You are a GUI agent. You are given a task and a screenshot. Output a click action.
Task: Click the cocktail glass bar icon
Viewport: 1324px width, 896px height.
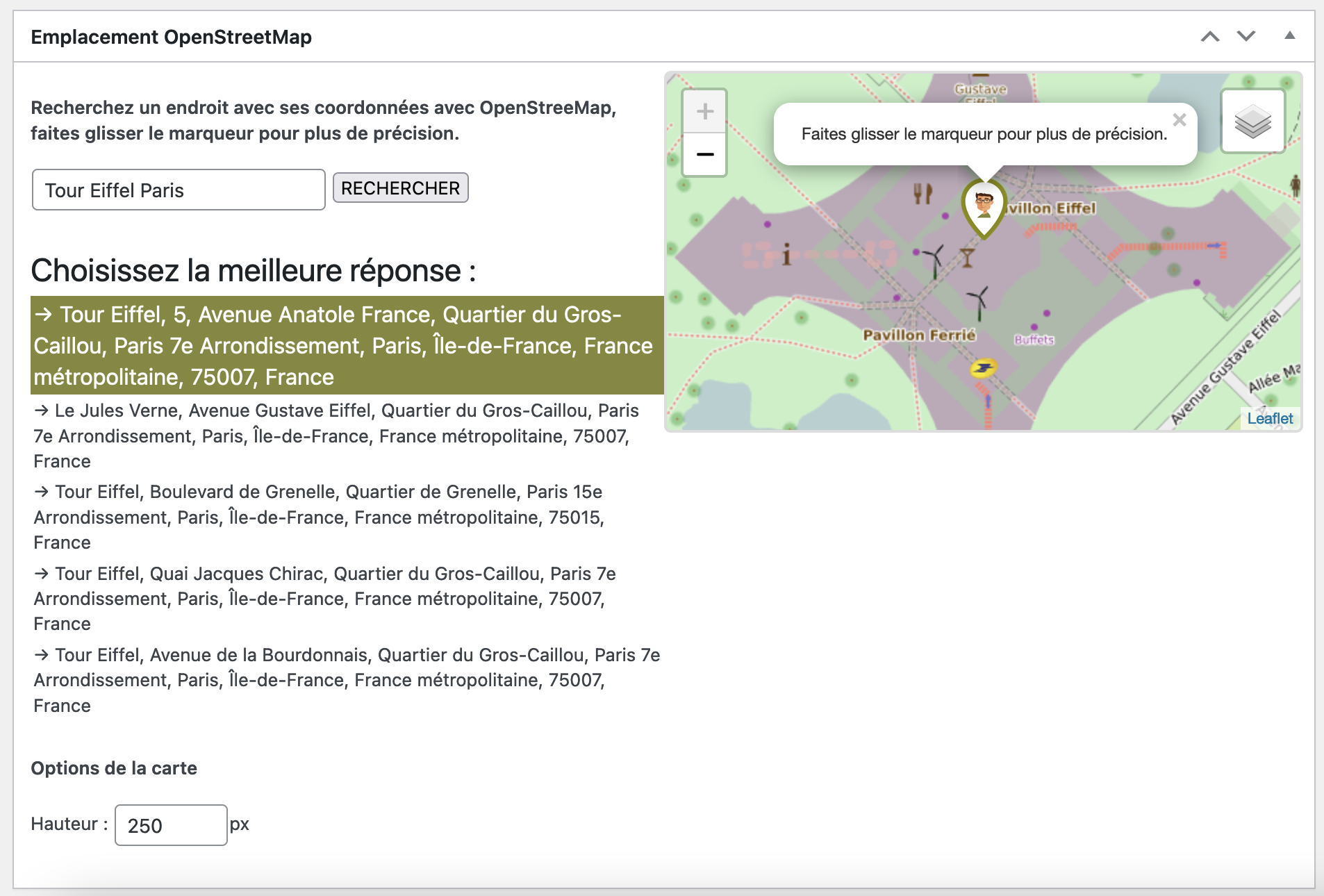(x=966, y=258)
